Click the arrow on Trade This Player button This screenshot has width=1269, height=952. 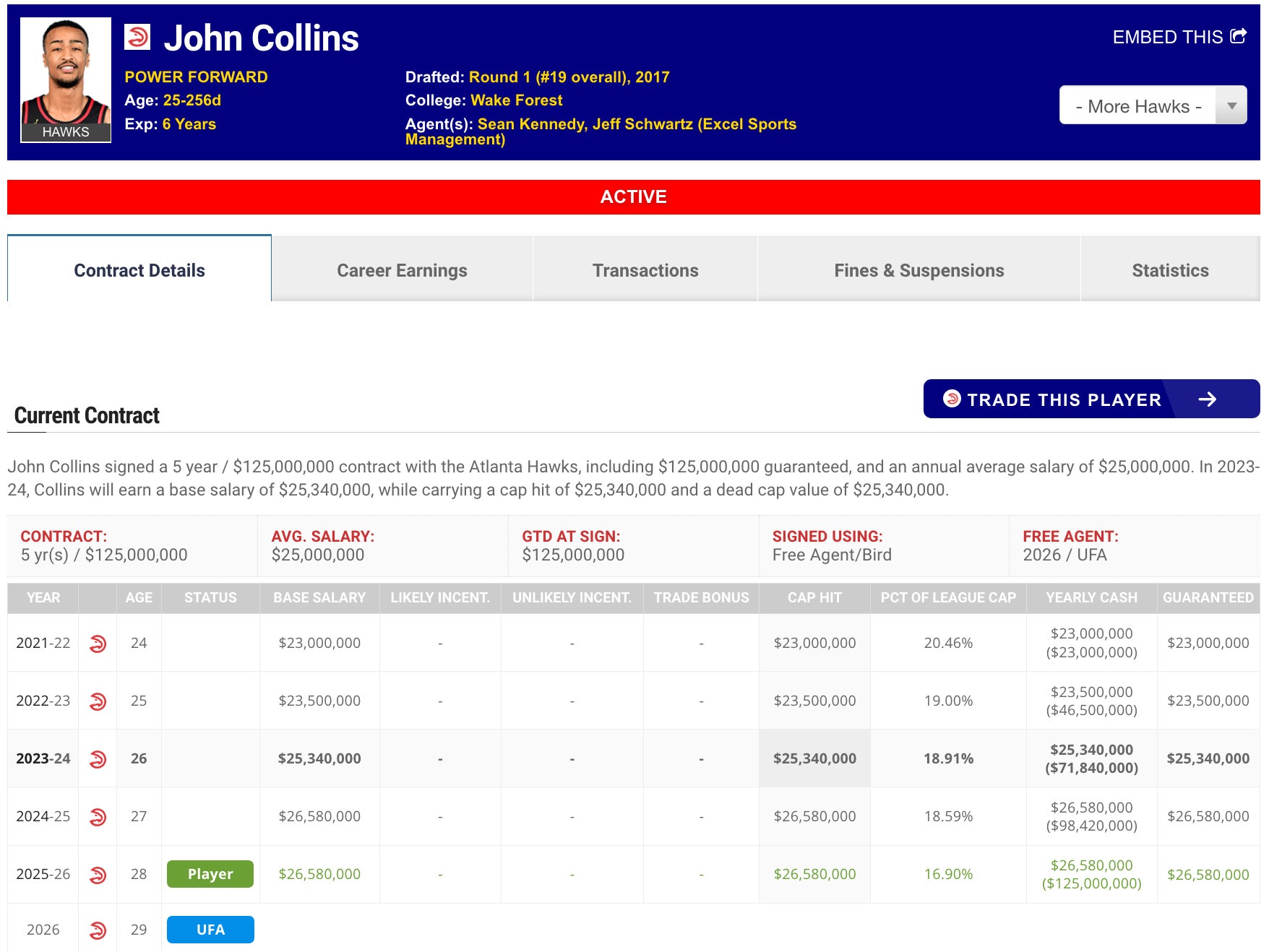coord(1208,399)
